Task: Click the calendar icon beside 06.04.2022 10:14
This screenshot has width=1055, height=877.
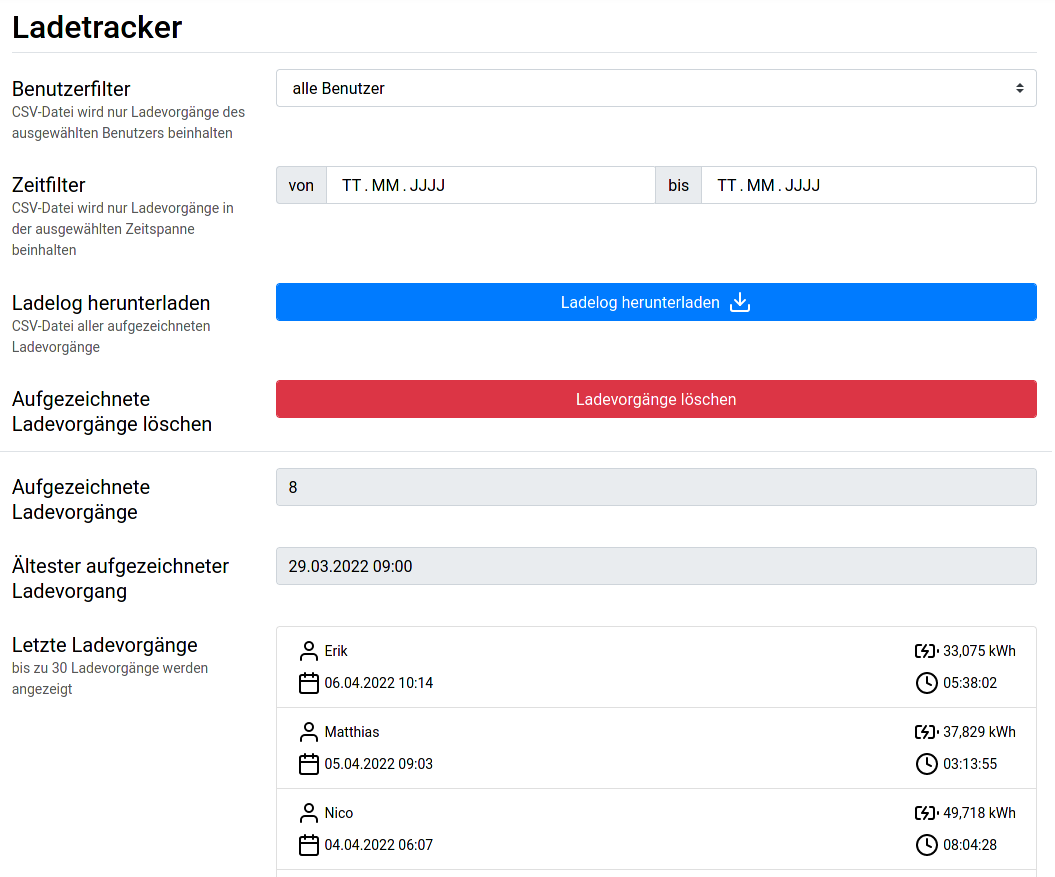Action: click(309, 683)
